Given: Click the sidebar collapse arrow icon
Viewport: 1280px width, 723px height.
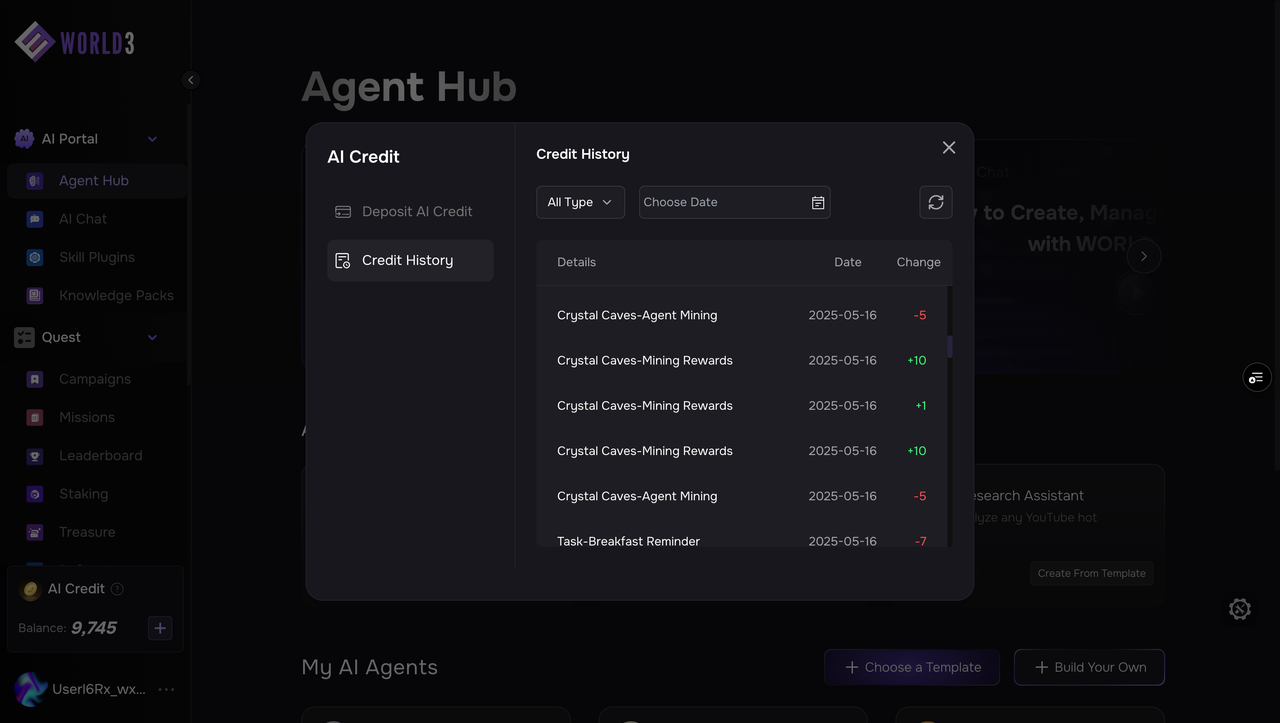Looking at the screenshot, I should [191, 80].
